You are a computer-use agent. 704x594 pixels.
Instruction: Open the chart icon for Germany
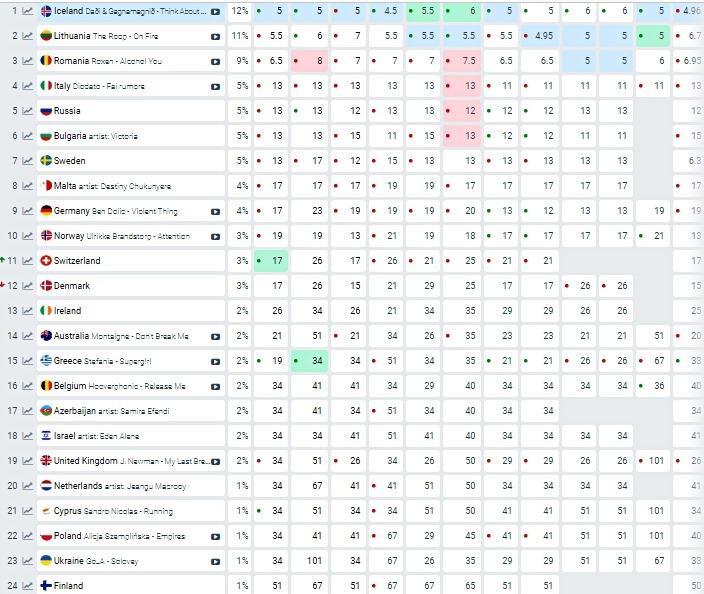tap(28, 211)
